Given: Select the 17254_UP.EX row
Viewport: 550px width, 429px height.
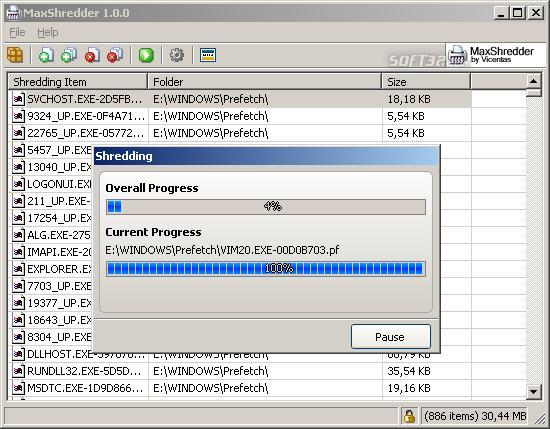Looking at the screenshot, I should click(x=51, y=218).
